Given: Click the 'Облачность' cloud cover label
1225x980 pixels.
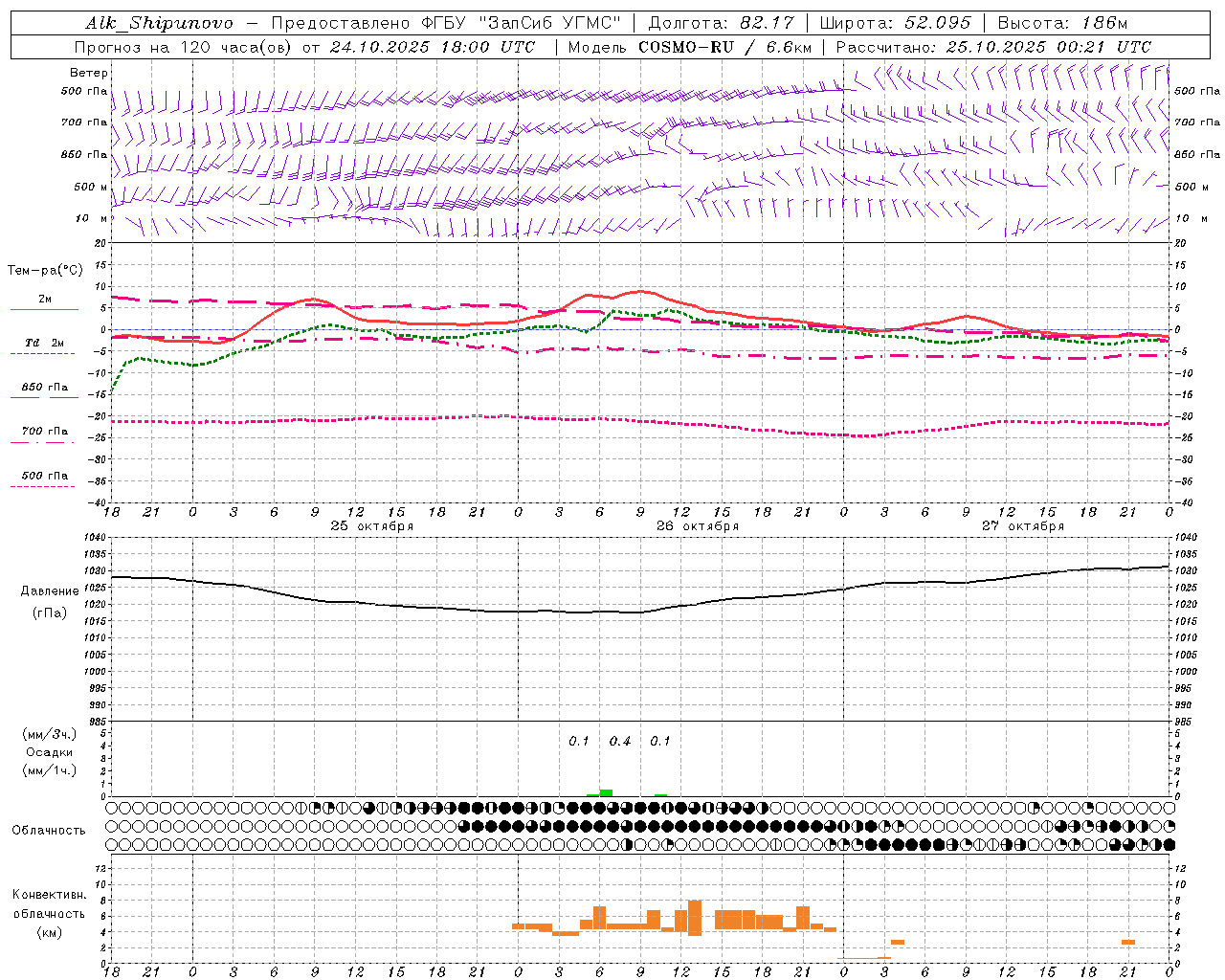Looking at the screenshot, I should [x=49, y=831].
